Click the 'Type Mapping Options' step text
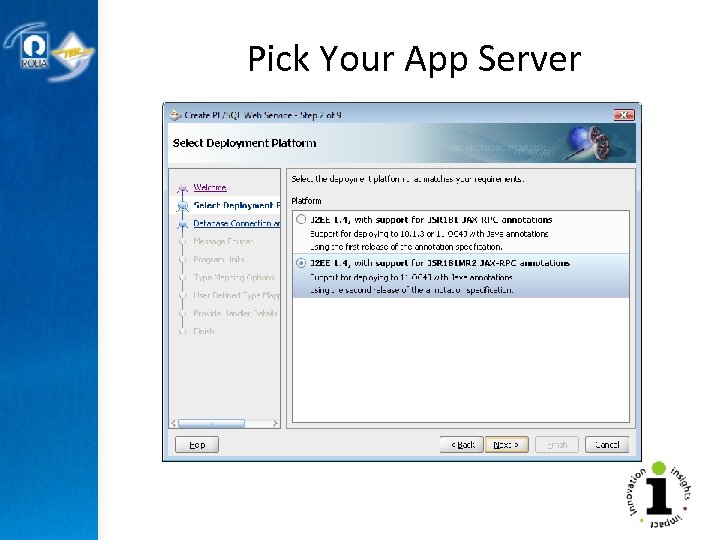 [234, 277]
